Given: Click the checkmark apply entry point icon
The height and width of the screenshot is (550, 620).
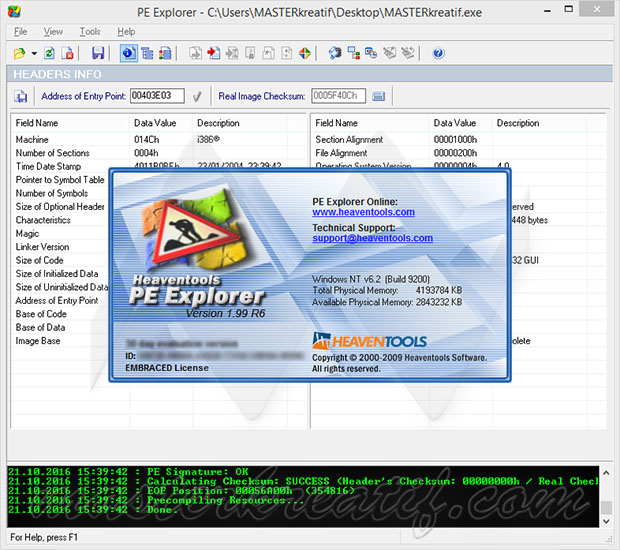Looking at the screenshot, I should tap(197, 96).
